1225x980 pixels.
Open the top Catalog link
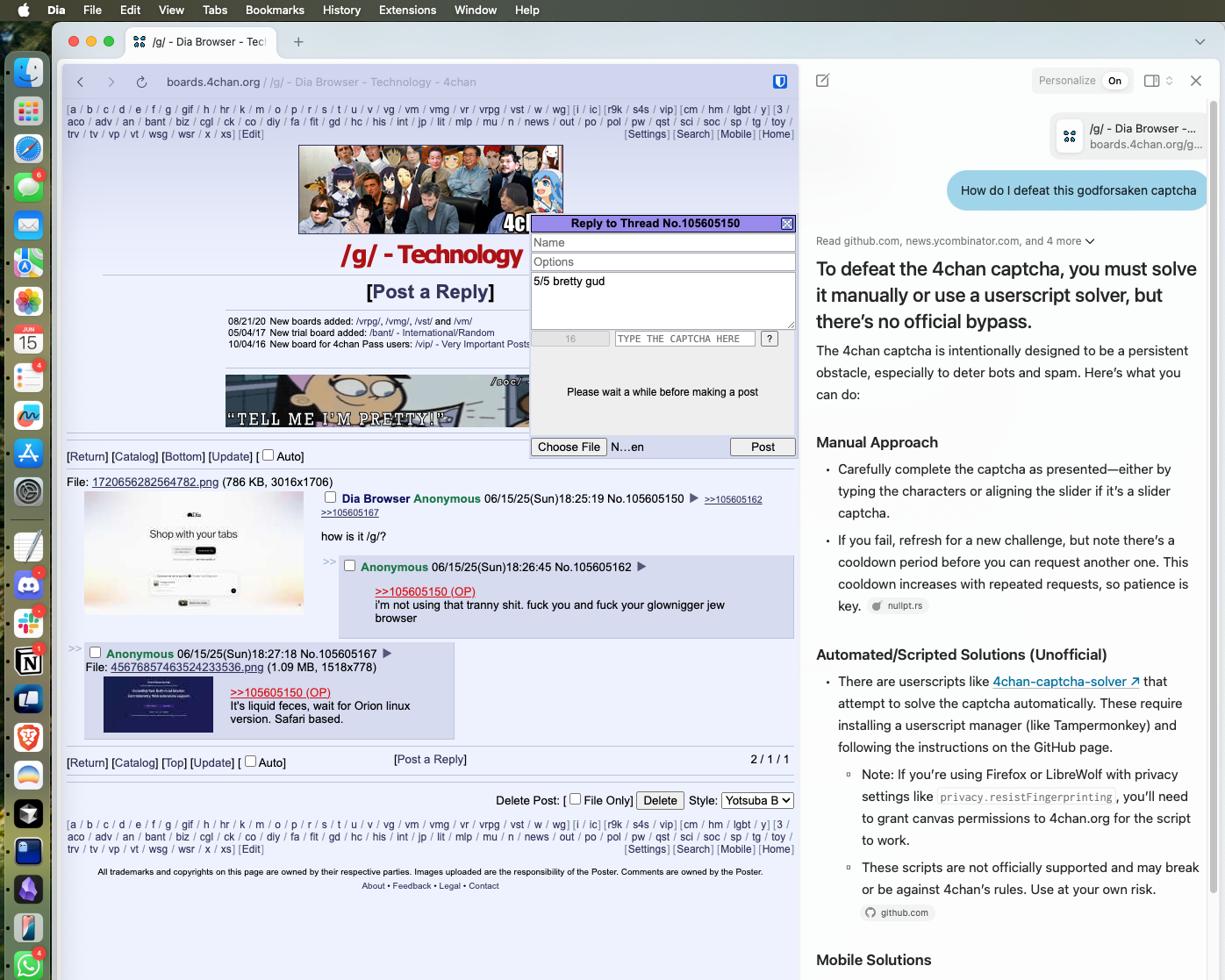(x=135, y=456)
